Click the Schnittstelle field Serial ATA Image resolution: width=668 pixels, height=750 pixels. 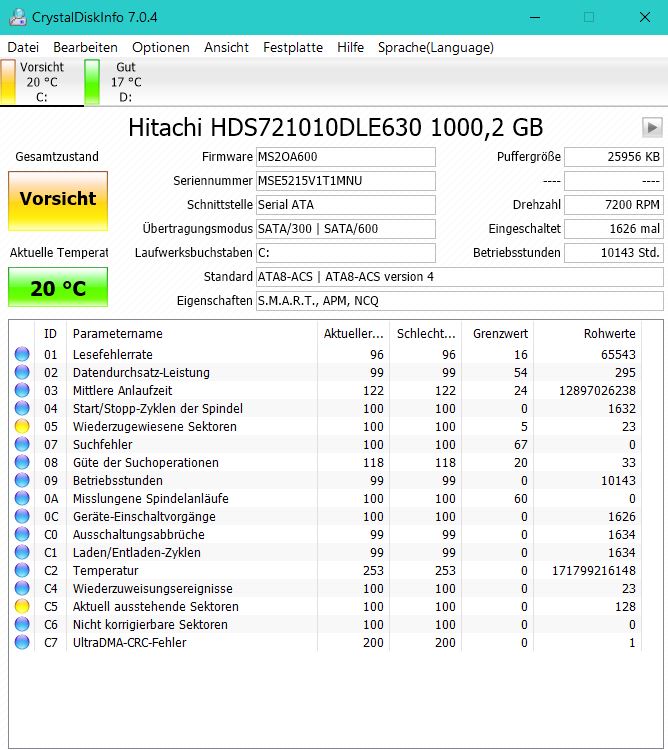346,205
